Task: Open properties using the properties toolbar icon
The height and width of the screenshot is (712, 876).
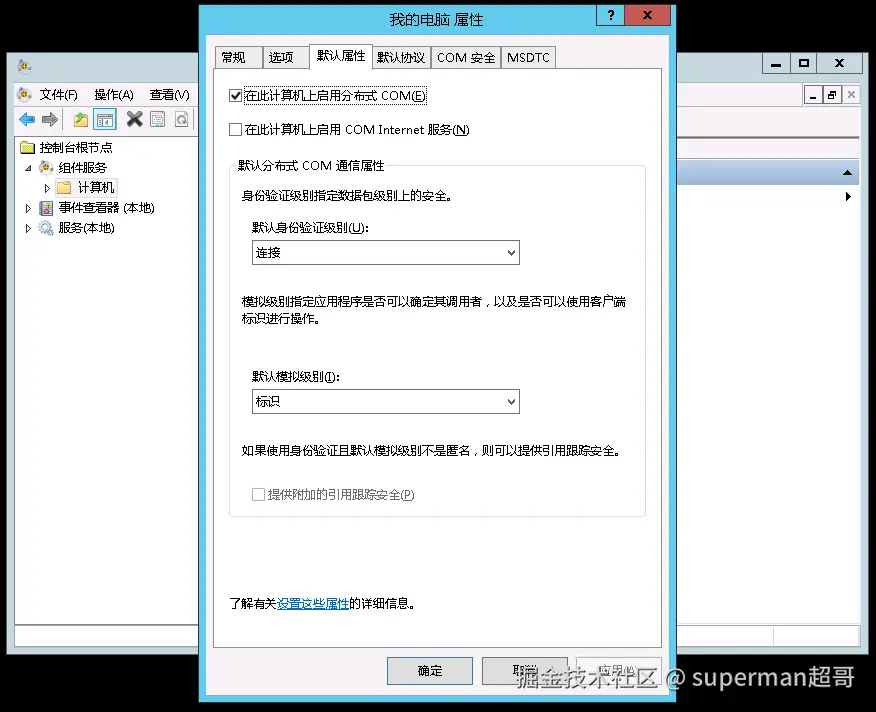Action: click(158, 119)
